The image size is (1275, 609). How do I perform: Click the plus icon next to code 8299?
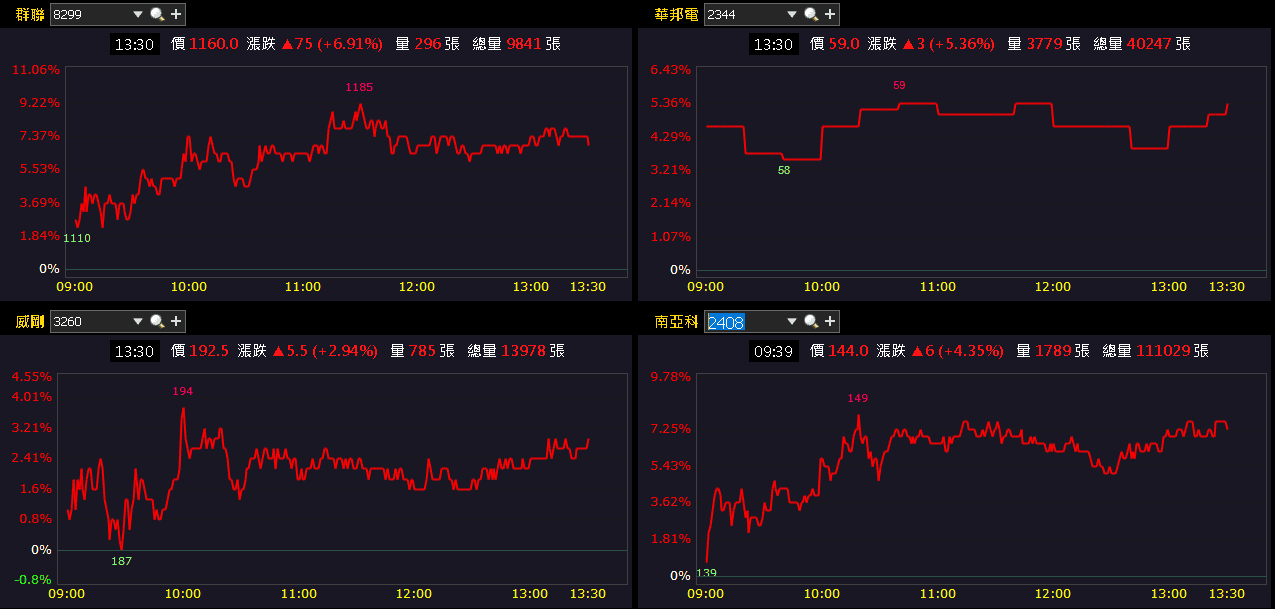[x=176, y=14]
